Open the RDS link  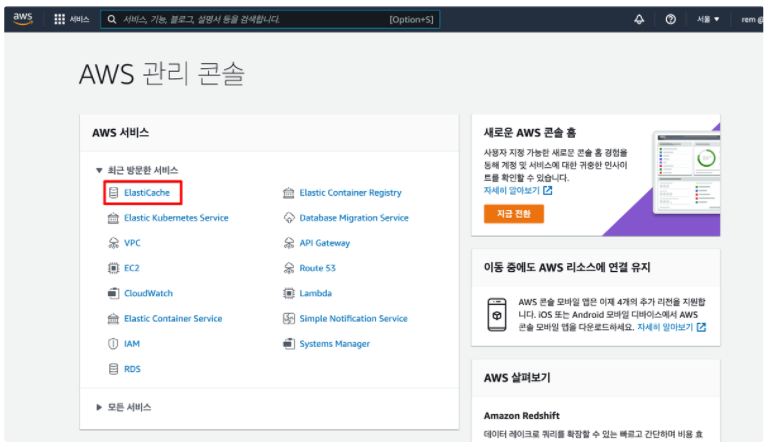[x=132, y=369]
